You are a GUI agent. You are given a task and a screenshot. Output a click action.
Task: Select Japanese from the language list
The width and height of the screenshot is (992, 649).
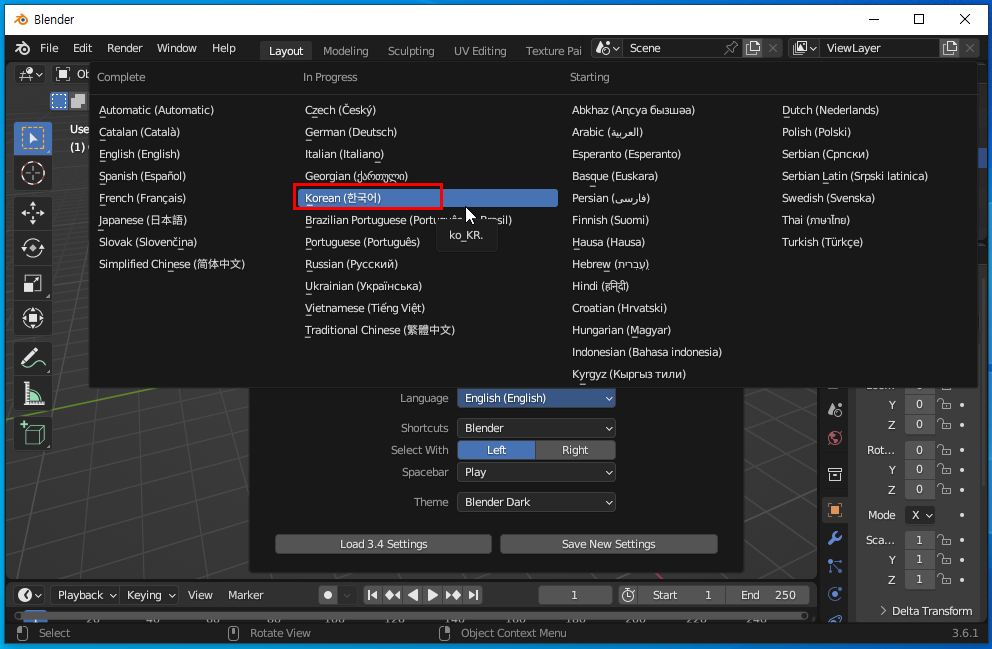pyautogui.click(x=143, y=220)
